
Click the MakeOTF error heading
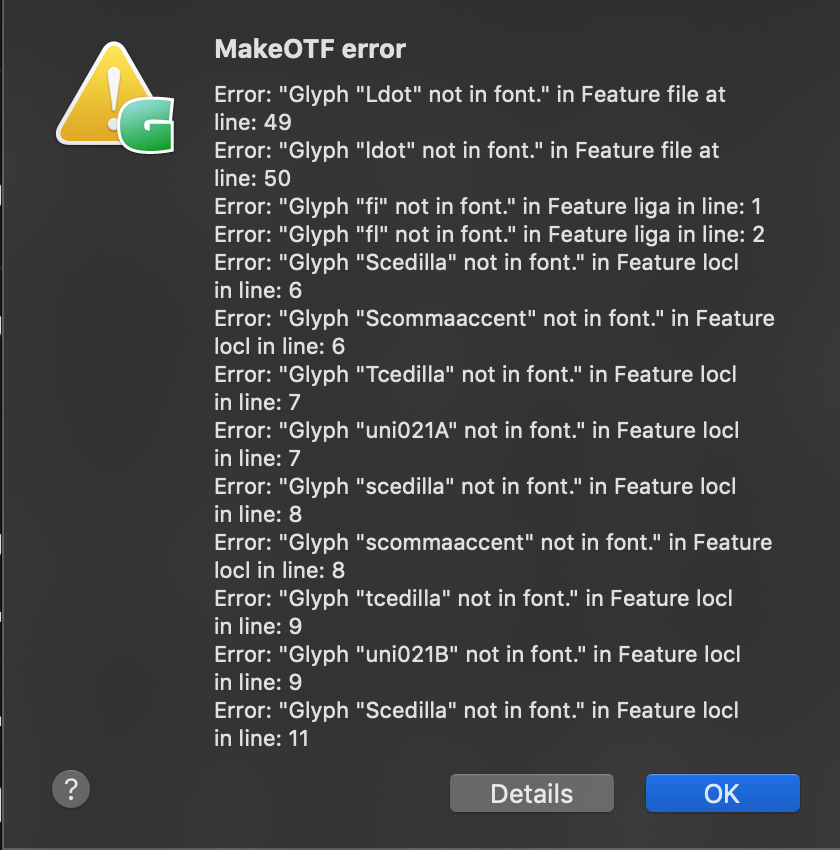[310, 49]
